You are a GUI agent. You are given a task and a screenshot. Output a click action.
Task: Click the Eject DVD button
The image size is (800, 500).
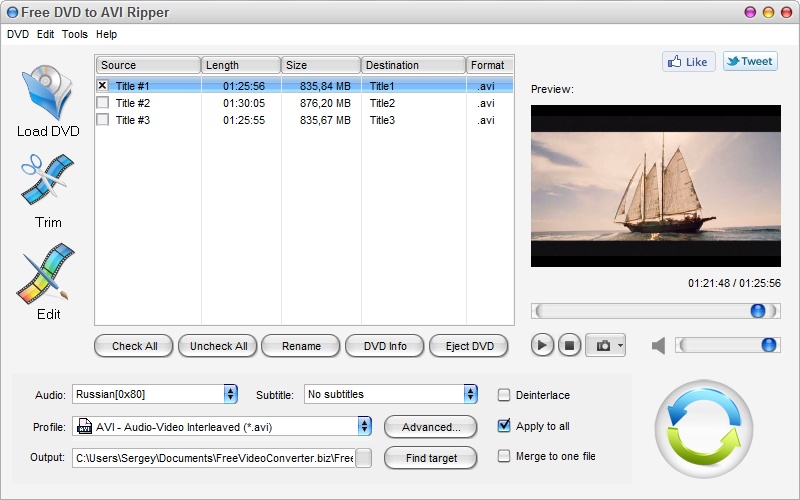pos(469,346)
